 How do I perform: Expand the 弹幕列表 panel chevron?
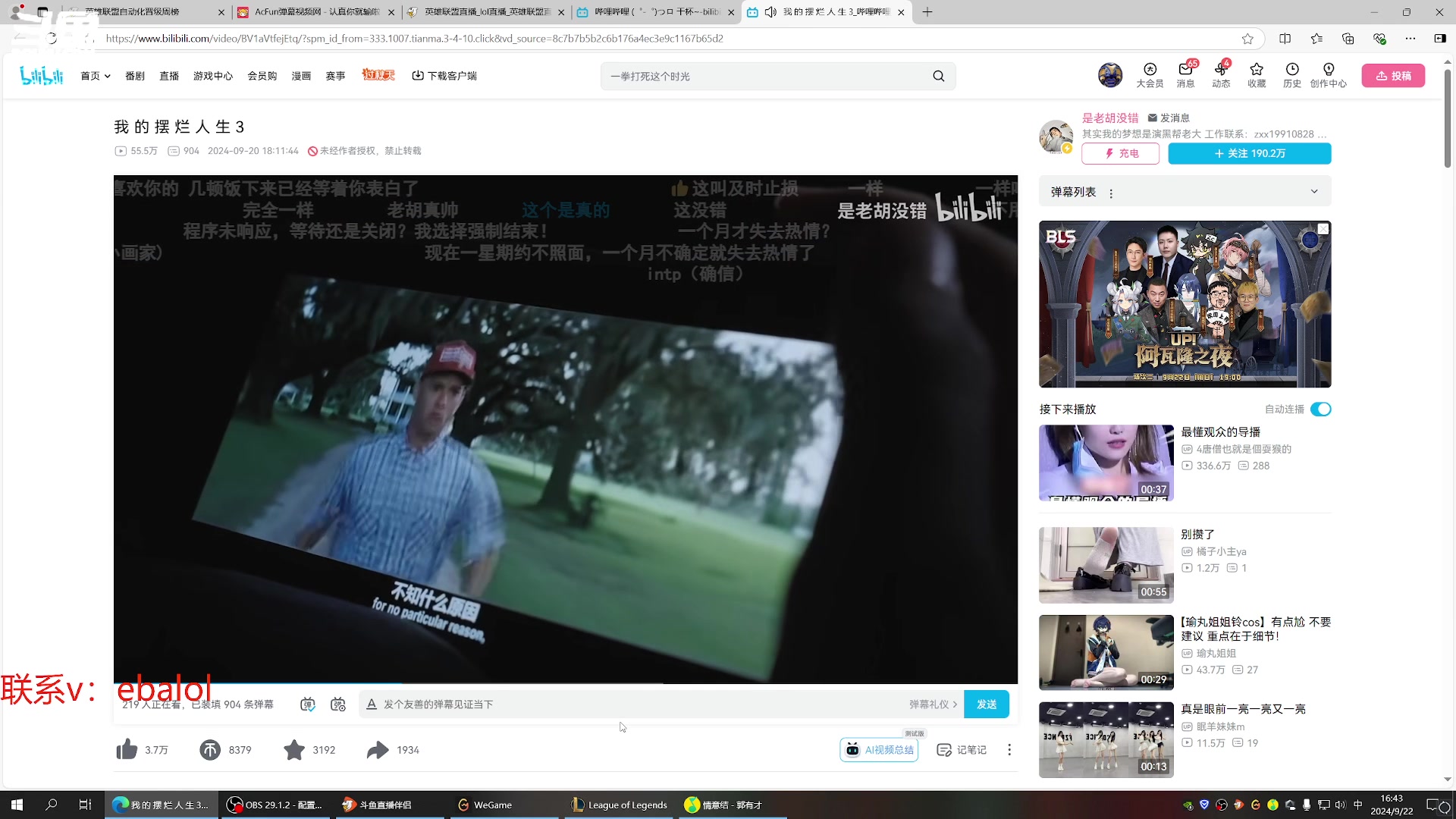1314,192
